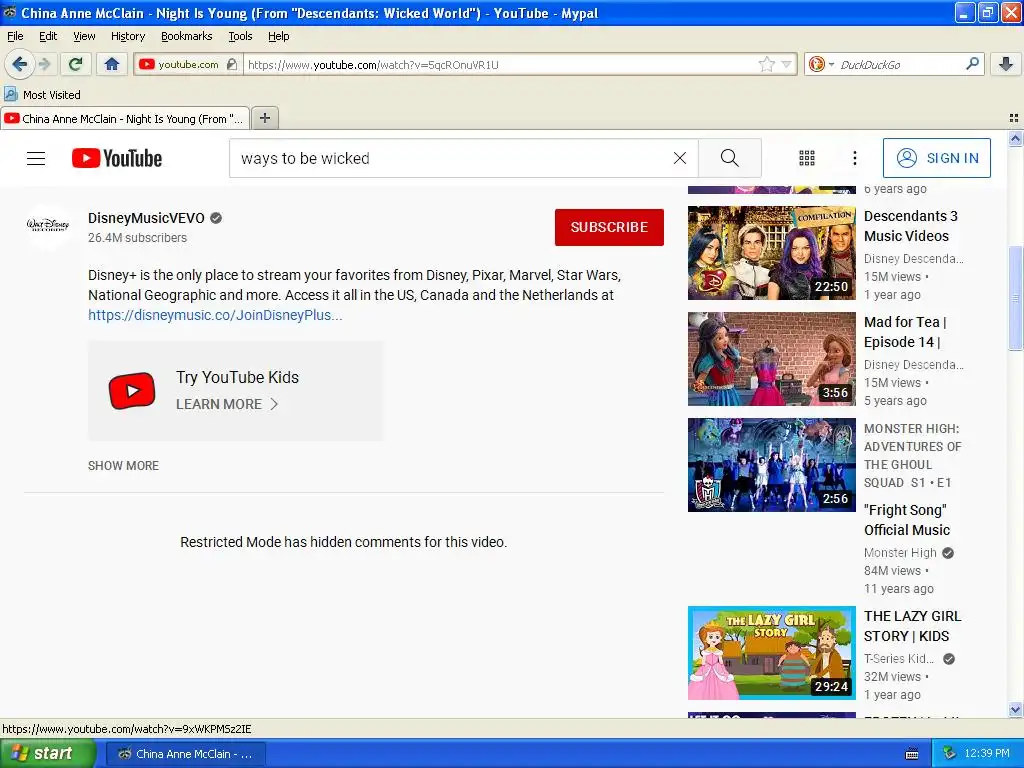Screen dimensions: 1024x768
Task: Open the browser downloads arrow icon
Action: [x=1006, y=64]
